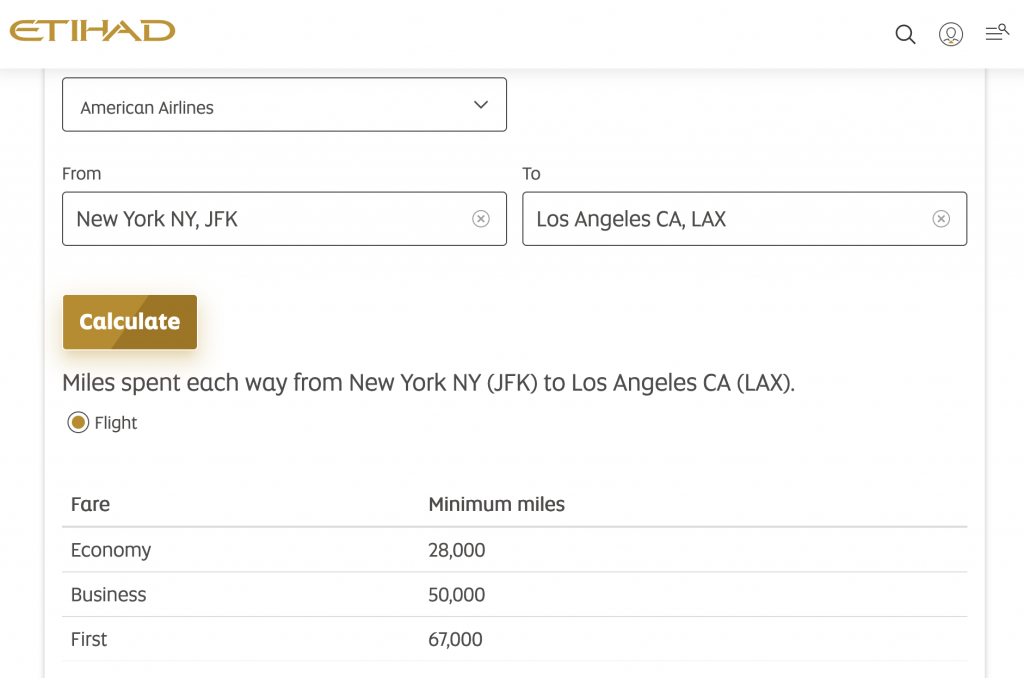Select the Economy fare row
Image resolution: width=1024 pixels, height=678 pixels.
111,550
